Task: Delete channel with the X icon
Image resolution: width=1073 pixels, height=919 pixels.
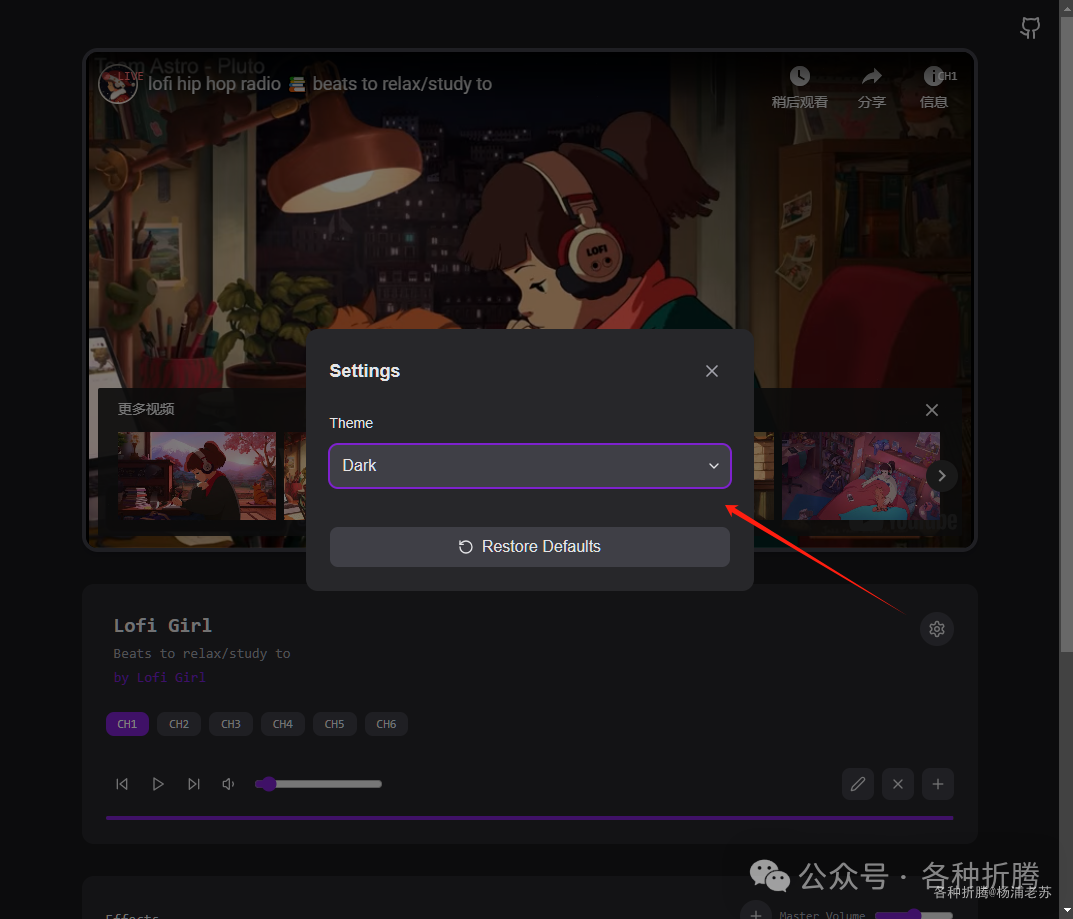Action: [898, 784]
